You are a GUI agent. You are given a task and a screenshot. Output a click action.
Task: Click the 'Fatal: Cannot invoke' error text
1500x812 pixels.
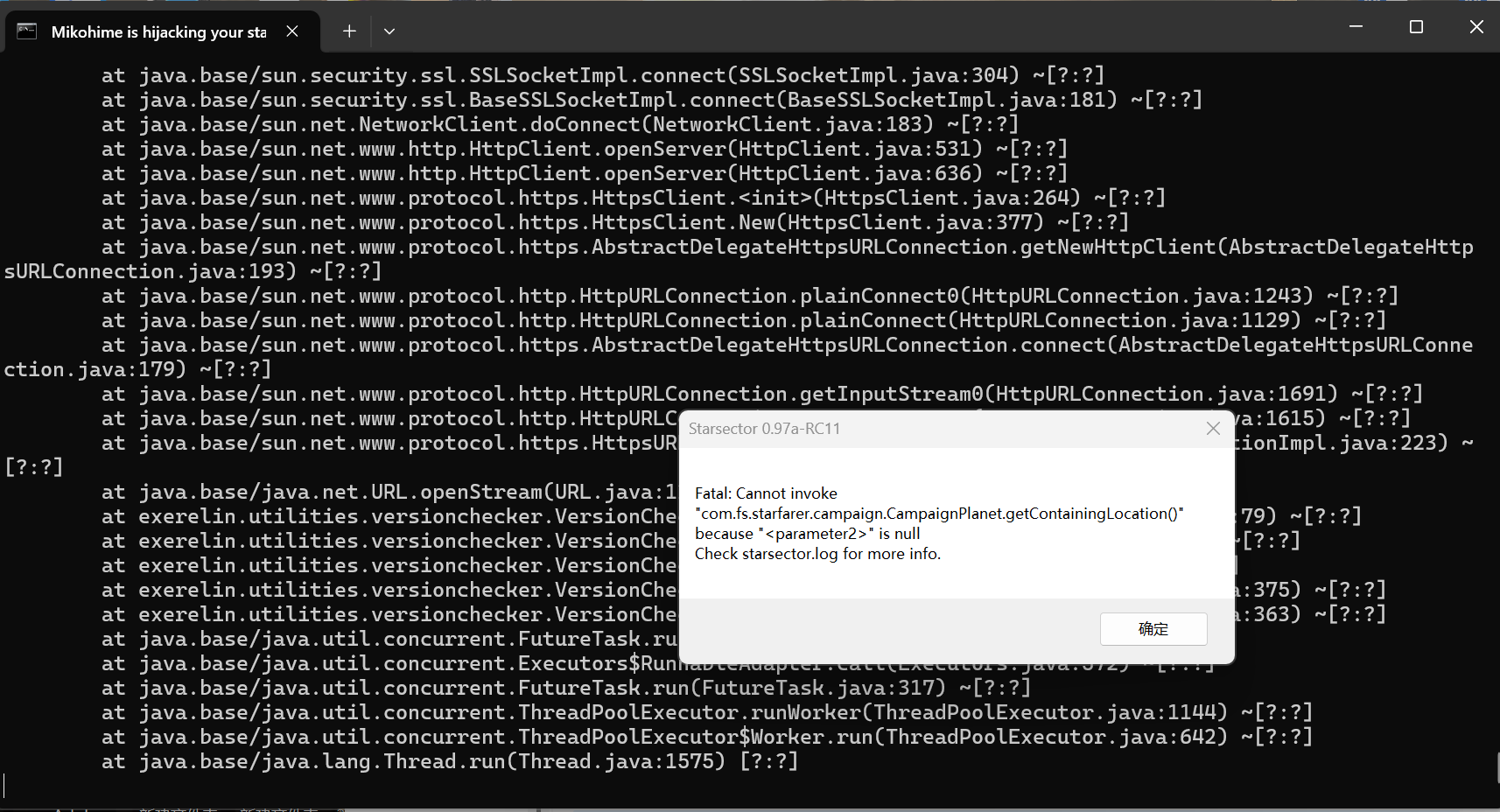click(x=766, y=493)
